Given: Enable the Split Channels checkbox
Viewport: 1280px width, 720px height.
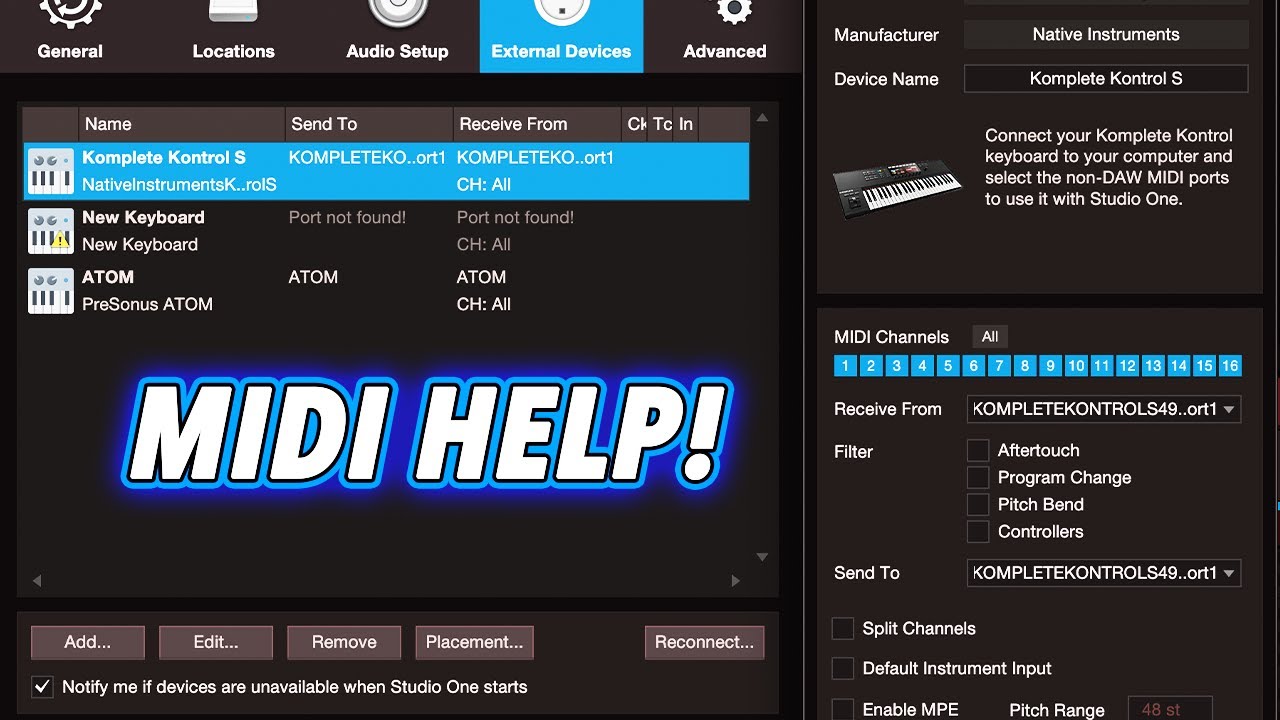Looking at the screenshot, I should (x=843, y=628).
